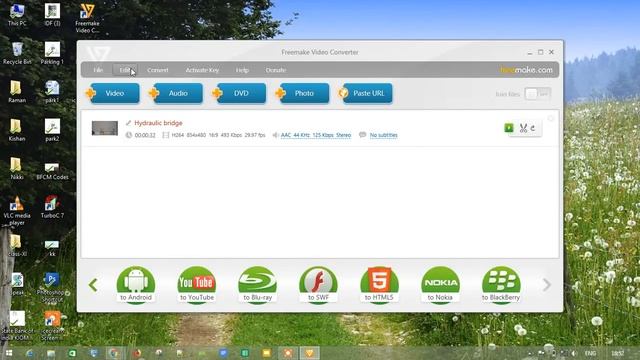Open the Windows Start button
Screen dimensions: 640x360
tap(9, 353)
